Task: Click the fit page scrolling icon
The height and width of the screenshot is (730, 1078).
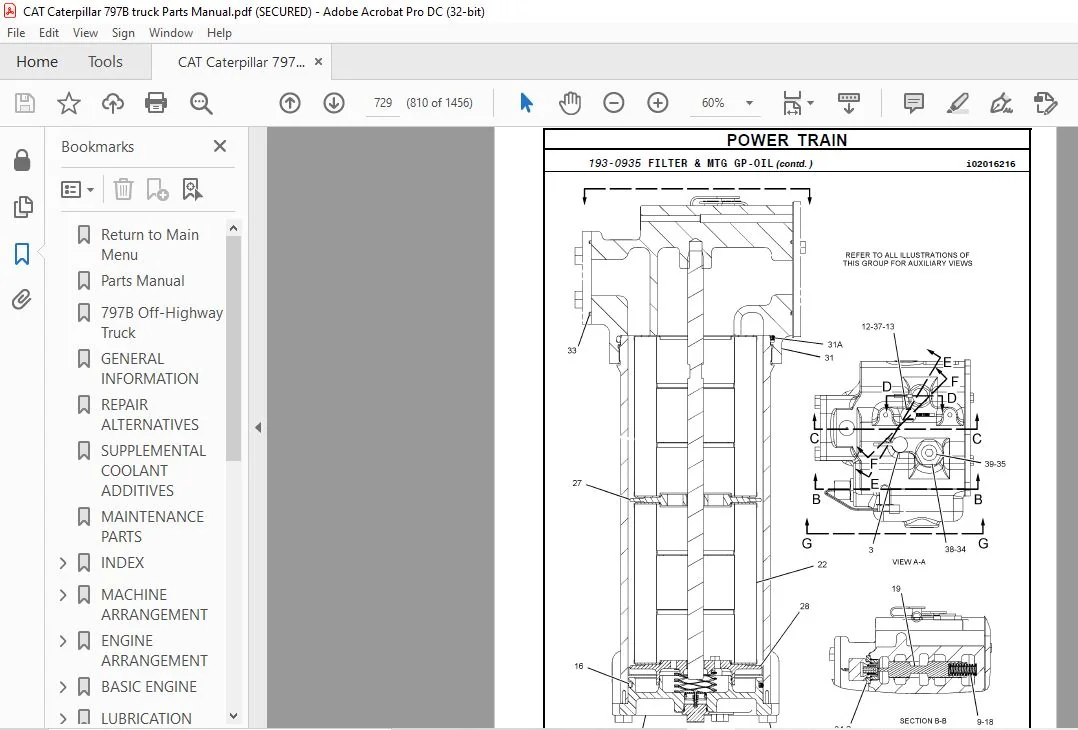Action: click(x=792, y=103)
